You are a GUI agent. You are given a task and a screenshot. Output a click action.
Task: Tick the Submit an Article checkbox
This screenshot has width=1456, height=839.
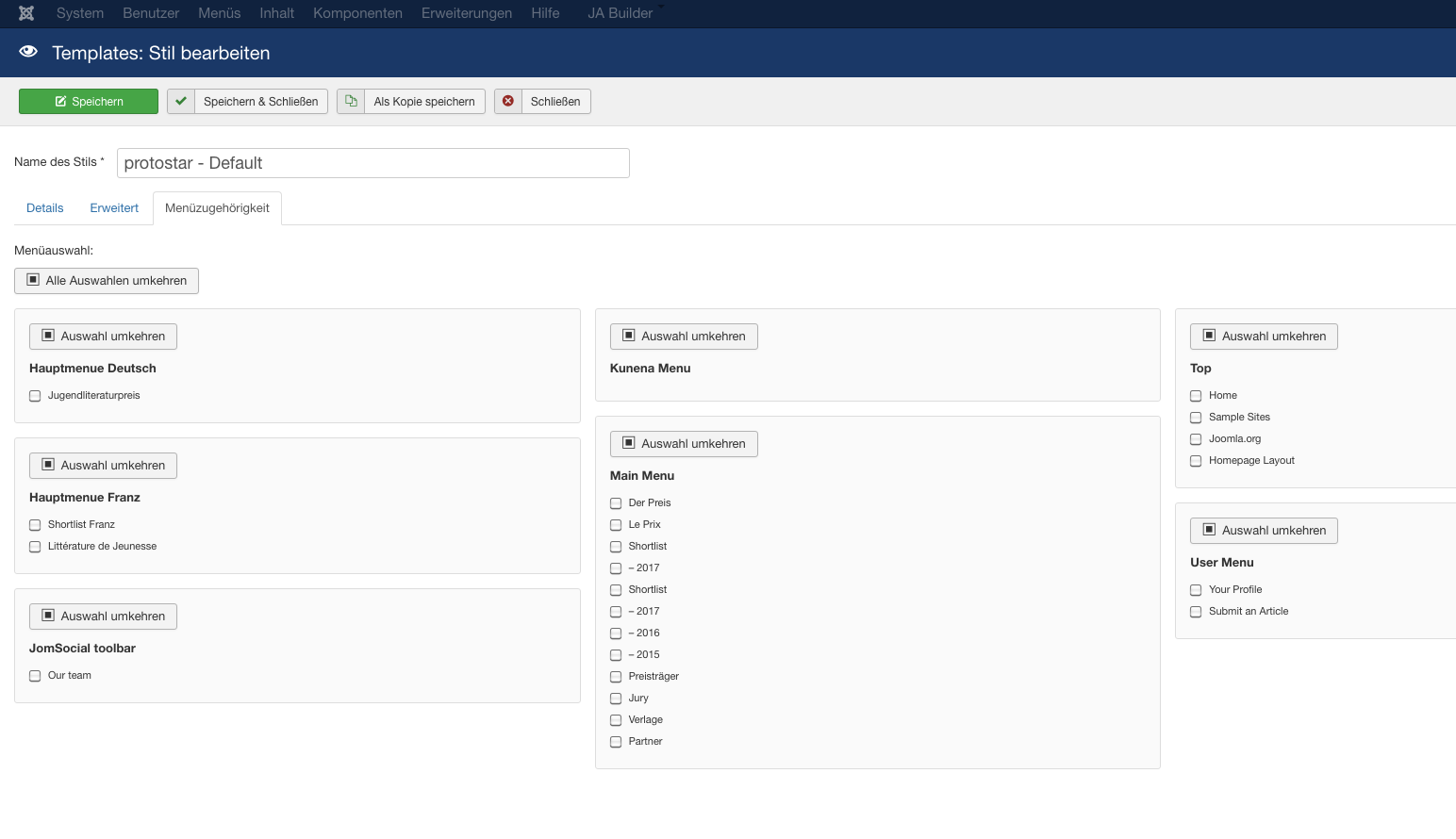1196,612
